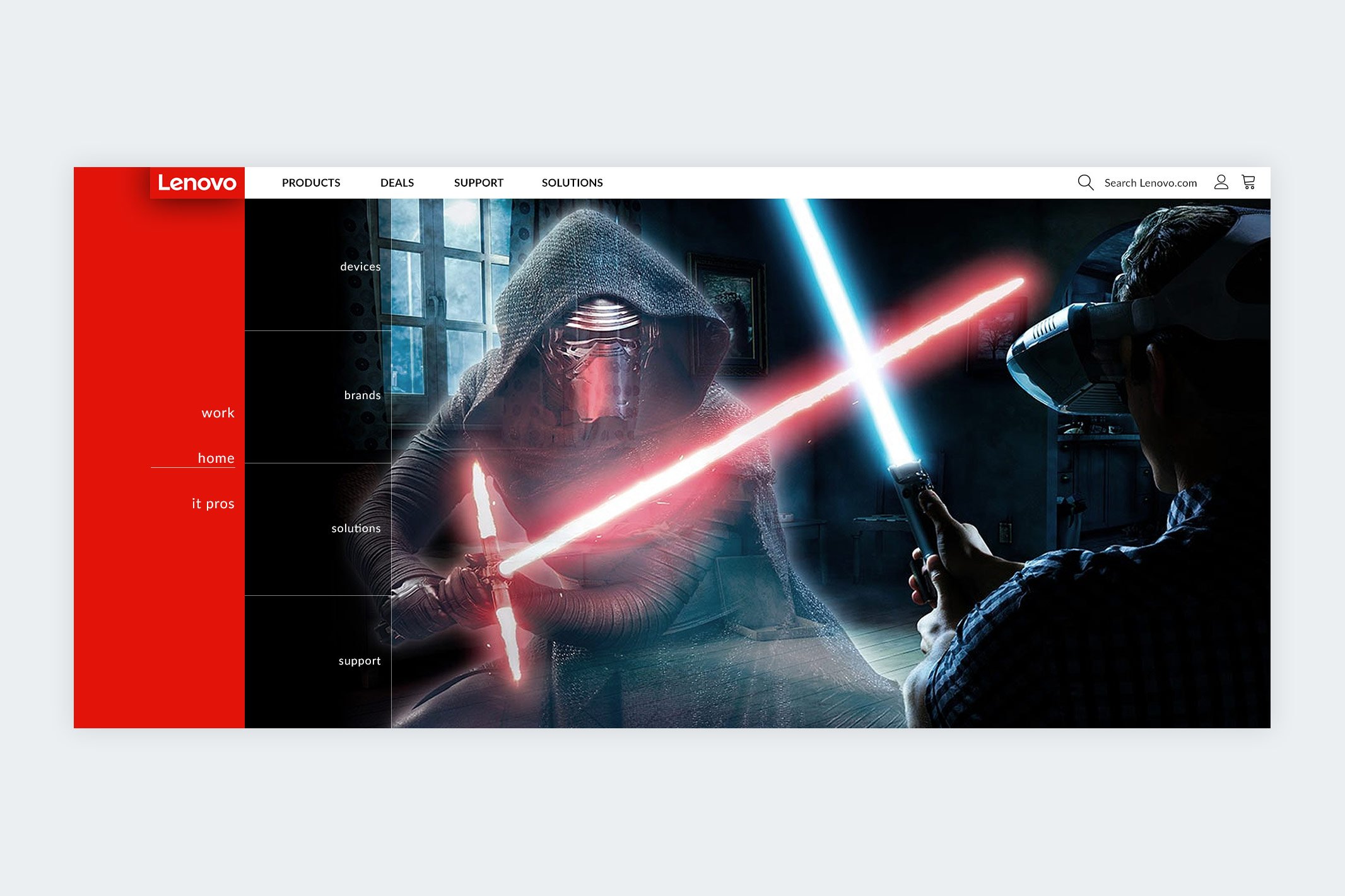Select the work section in red sidebar
Screen dimensions: 1345x896
218,413
